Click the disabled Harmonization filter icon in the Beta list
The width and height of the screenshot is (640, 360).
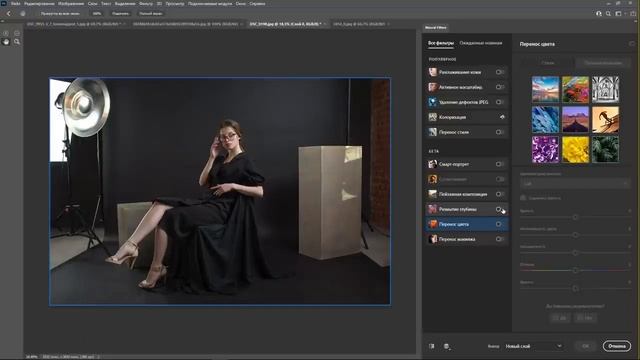click(433, 179)
